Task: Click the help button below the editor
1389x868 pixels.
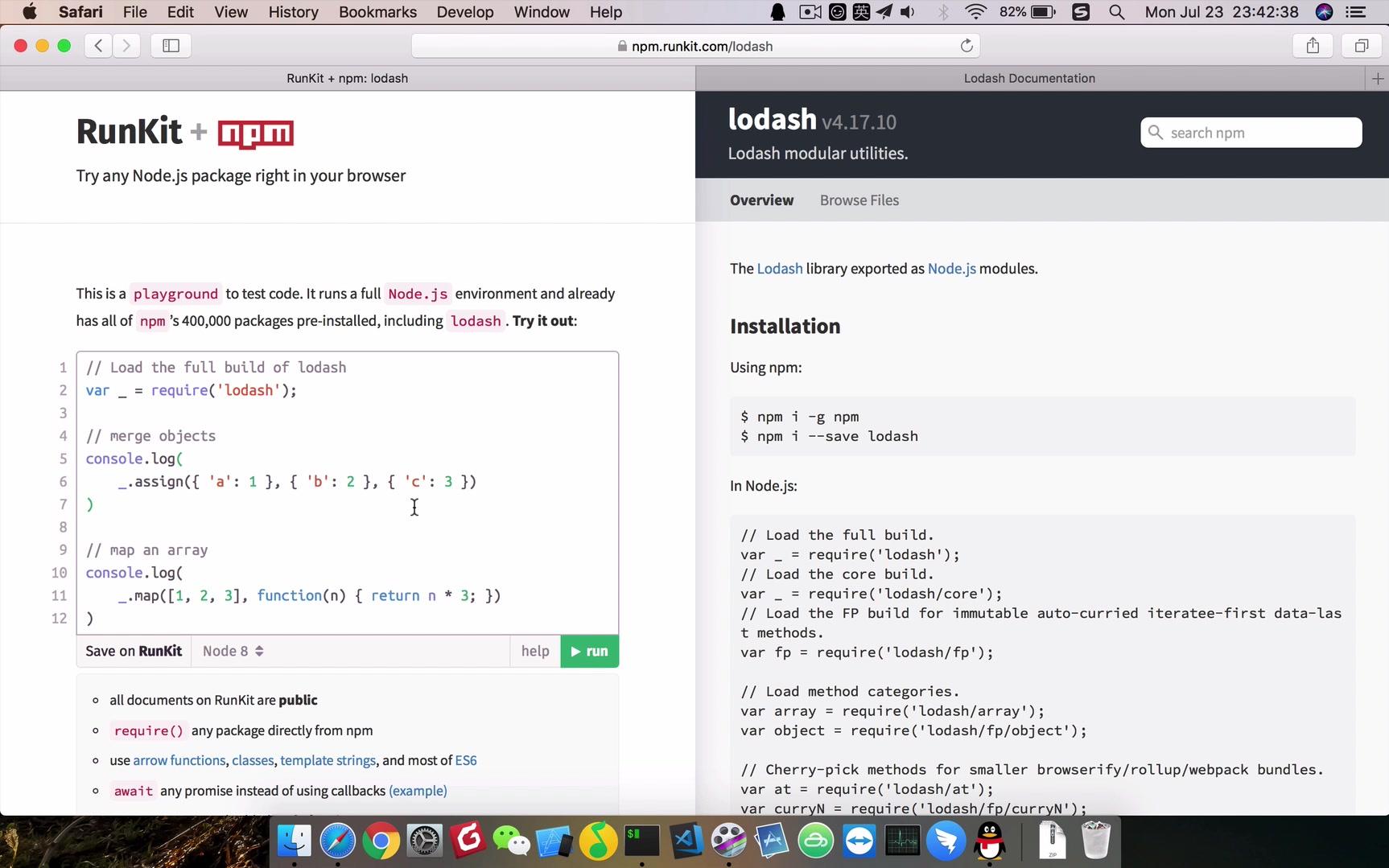Action: tap(535, 651)
